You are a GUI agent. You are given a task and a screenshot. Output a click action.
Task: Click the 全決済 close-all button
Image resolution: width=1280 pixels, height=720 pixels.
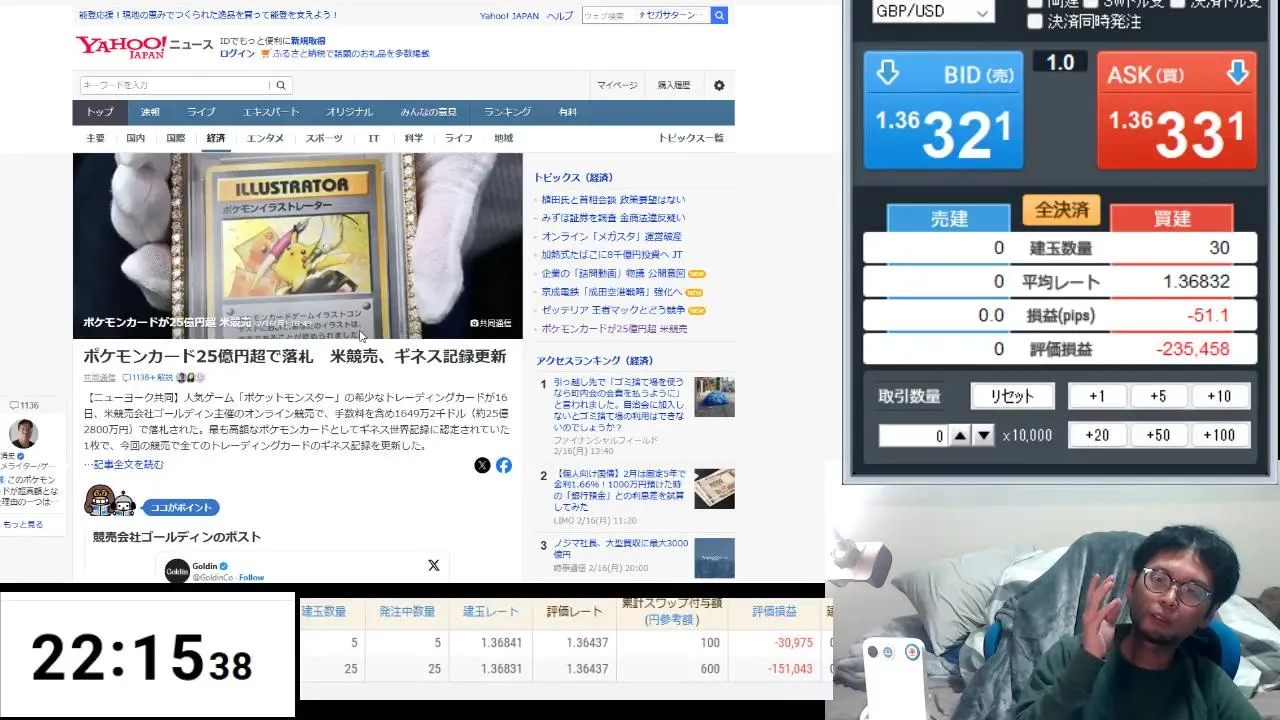[1061, 210]
